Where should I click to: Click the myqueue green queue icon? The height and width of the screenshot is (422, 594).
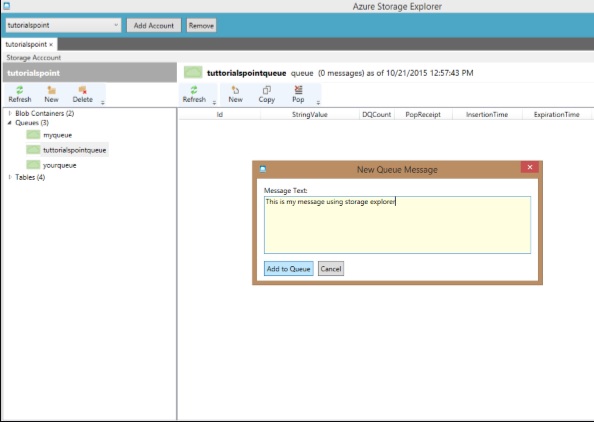[33, 134]
